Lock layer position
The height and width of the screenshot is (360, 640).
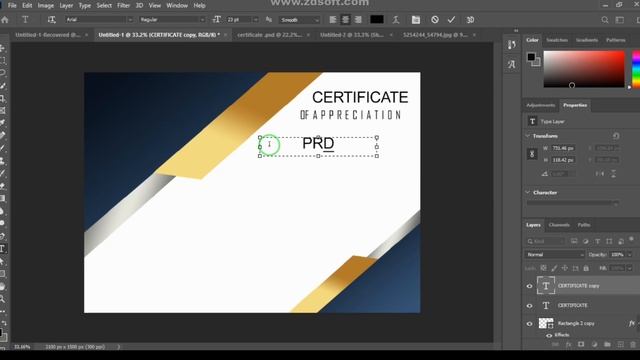[564, 268]
